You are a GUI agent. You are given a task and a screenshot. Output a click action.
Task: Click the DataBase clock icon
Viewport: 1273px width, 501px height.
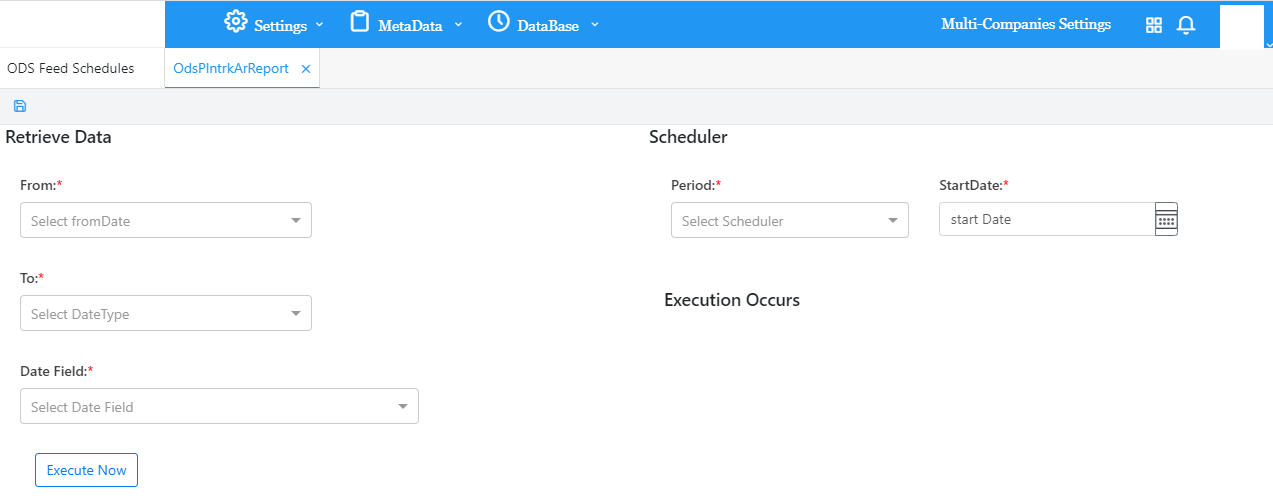tap(498, 21)
